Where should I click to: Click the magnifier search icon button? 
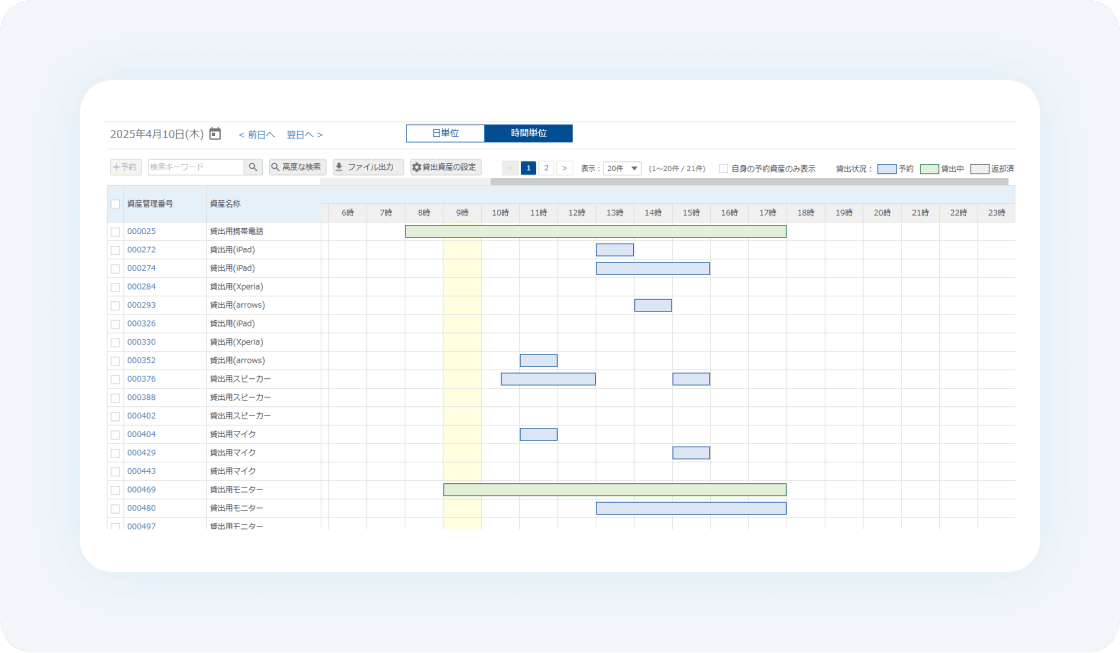[x=253, y=167]
